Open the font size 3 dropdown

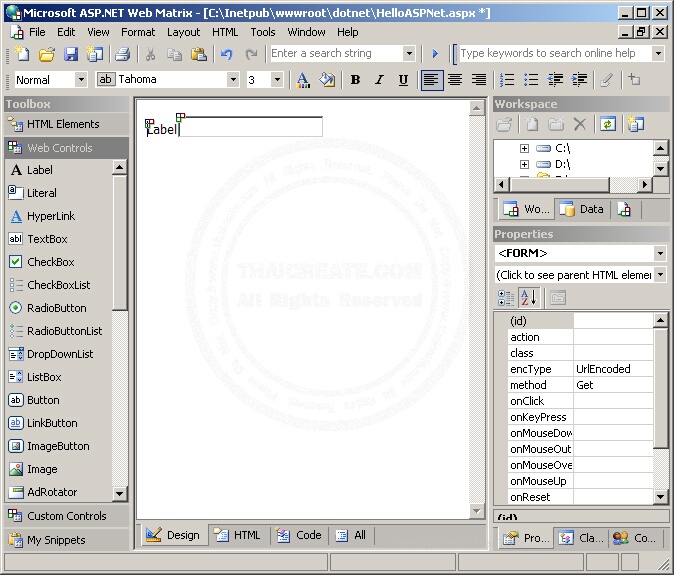pos(277,80)
